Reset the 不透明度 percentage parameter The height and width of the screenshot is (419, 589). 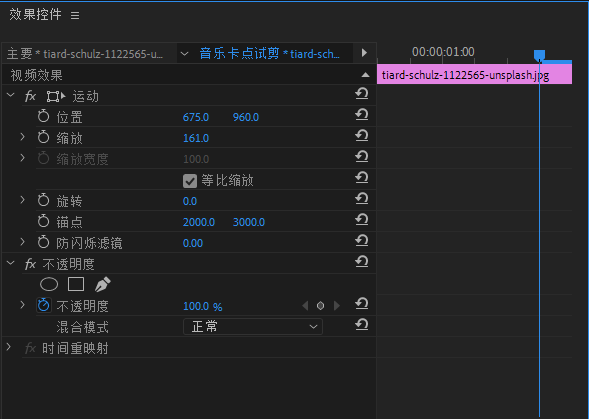(x=361, y=304)
